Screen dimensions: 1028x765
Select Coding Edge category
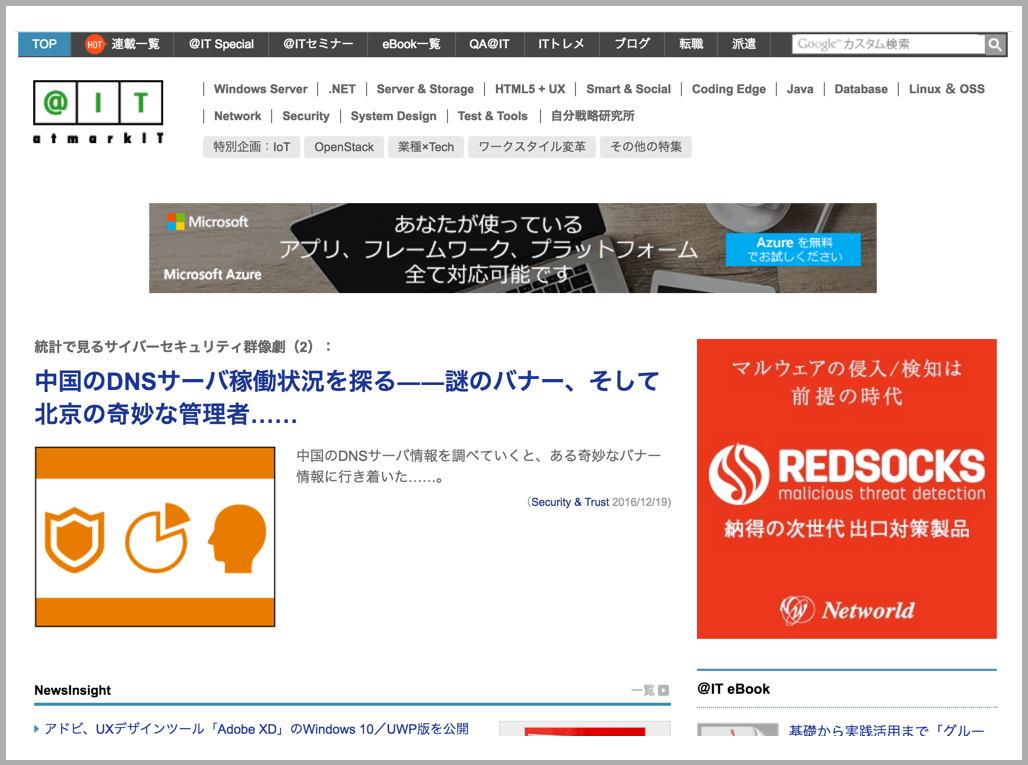pyautogui.click(x=728, y=89)
